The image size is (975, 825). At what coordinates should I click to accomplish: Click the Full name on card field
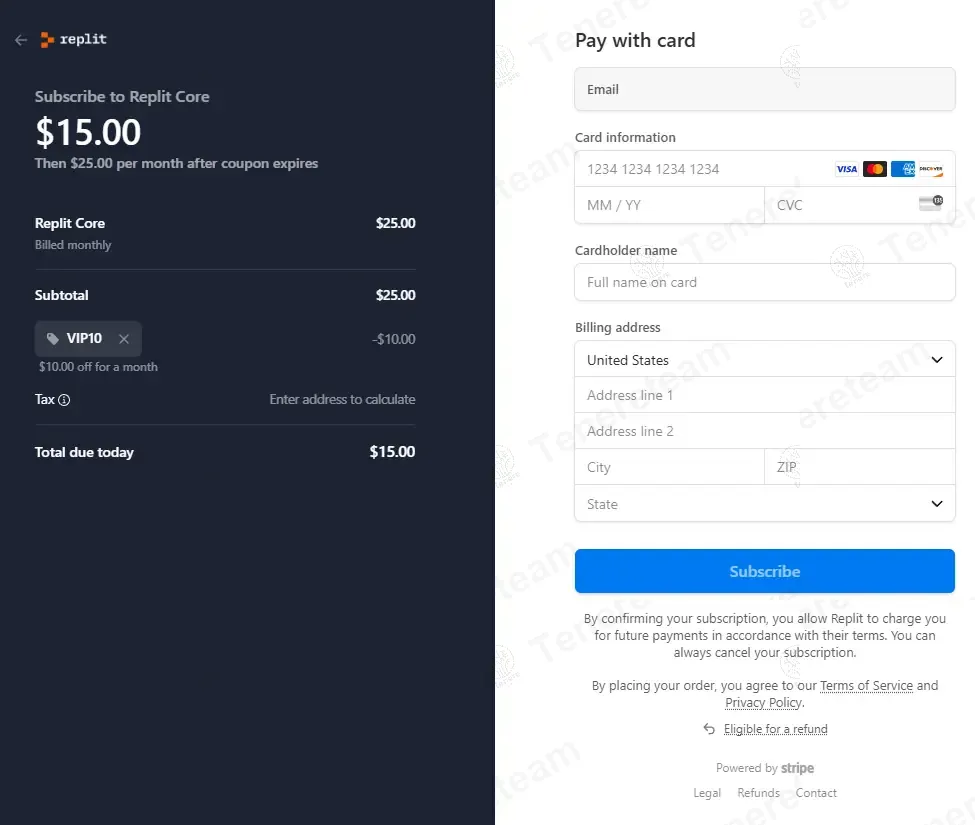coord(764,282)
